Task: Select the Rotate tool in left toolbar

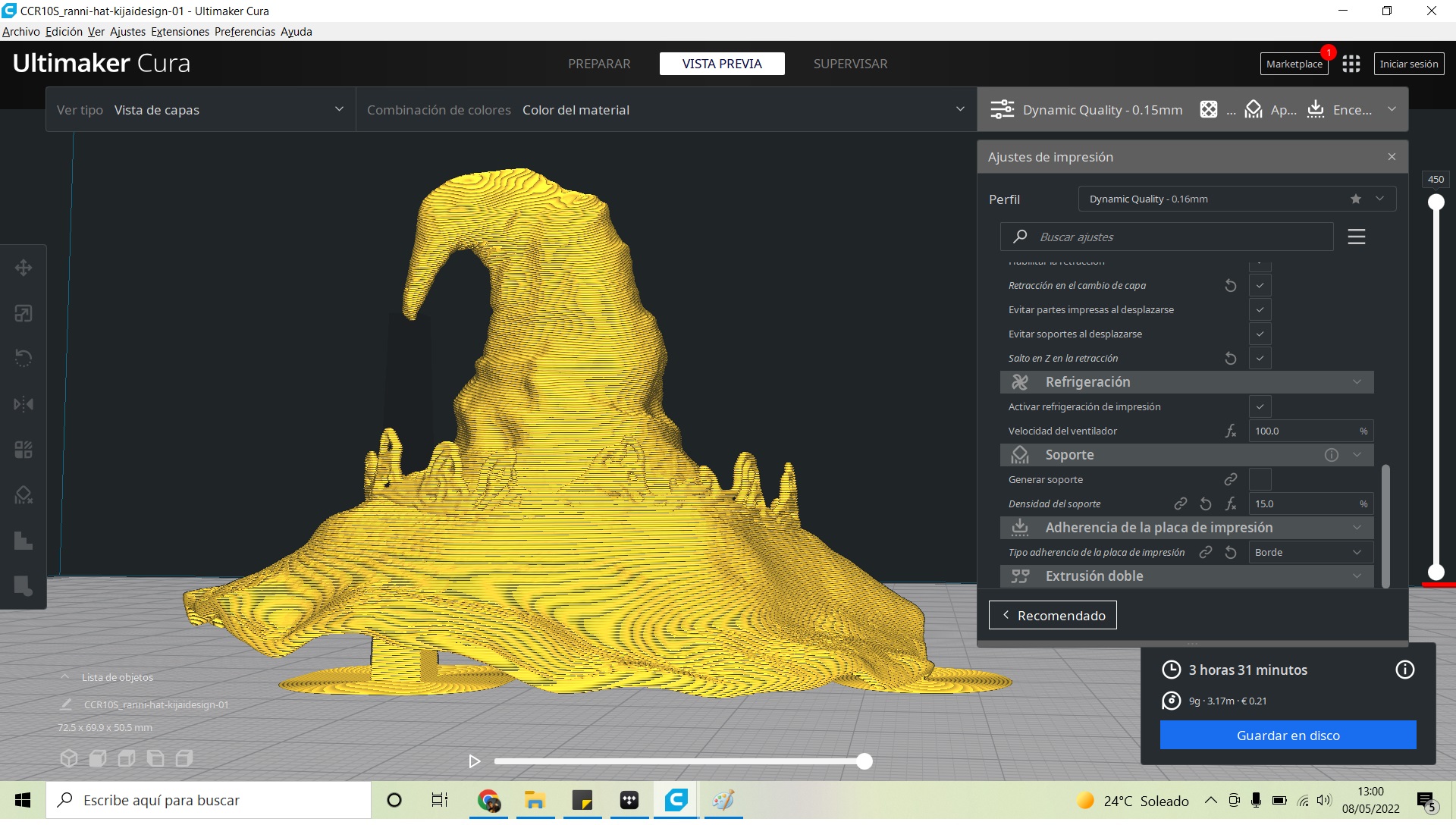Action: click(x=24, y=358)
